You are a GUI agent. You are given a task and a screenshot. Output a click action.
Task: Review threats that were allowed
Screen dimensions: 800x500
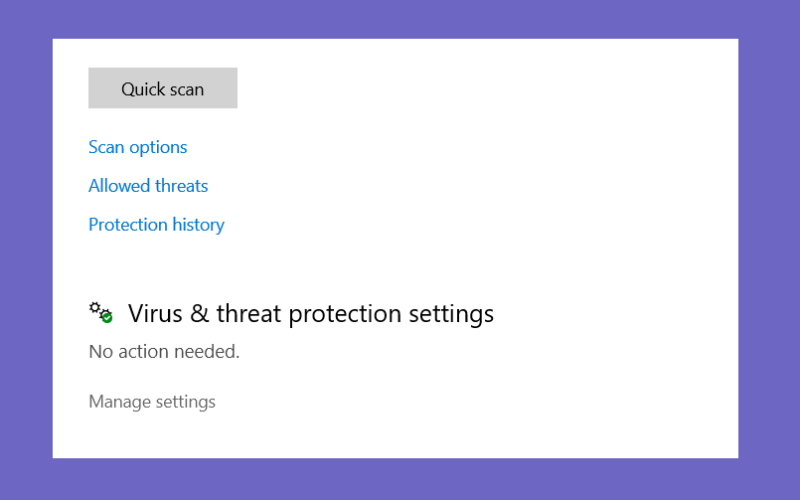click(x=148, y=186)
